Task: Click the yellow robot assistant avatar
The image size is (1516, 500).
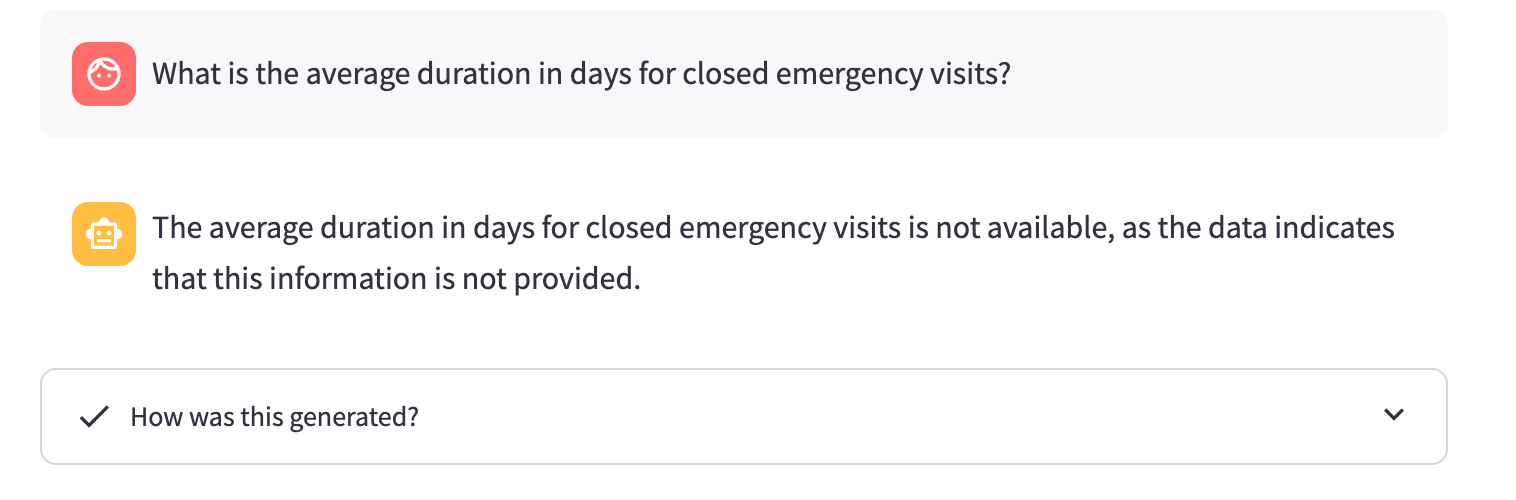Action: click(x=104, y=234)
